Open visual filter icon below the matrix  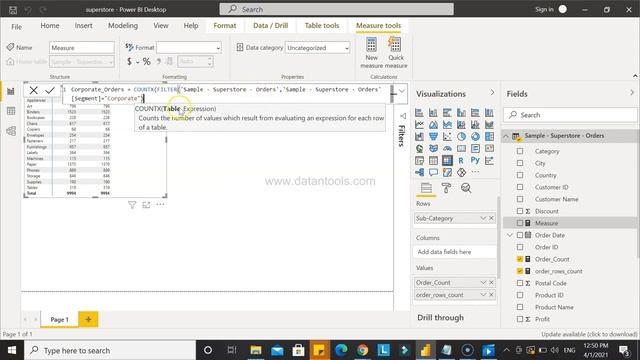pyautogui.click(x=132, y=205)
